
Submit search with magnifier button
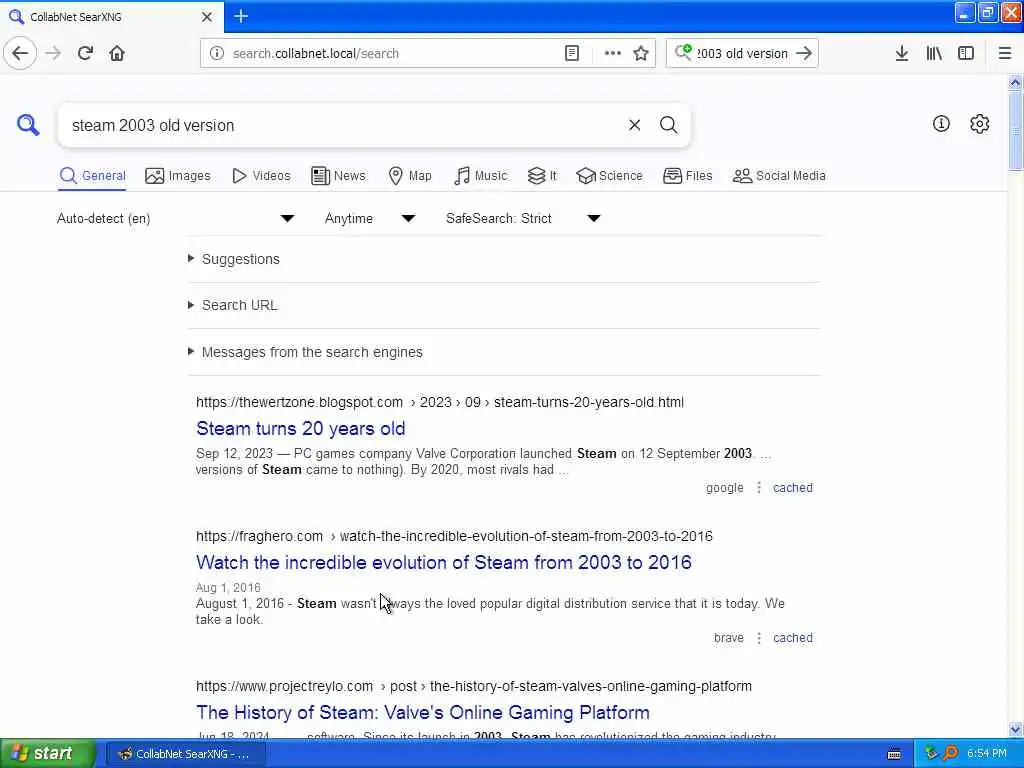coord(668,125)
